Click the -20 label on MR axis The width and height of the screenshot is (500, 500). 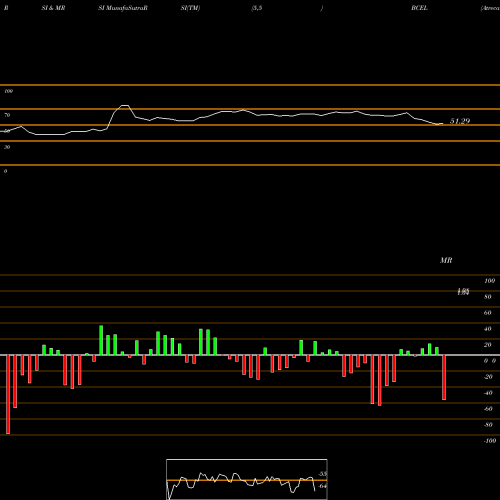pyautogui.click(x=488, y=377)
